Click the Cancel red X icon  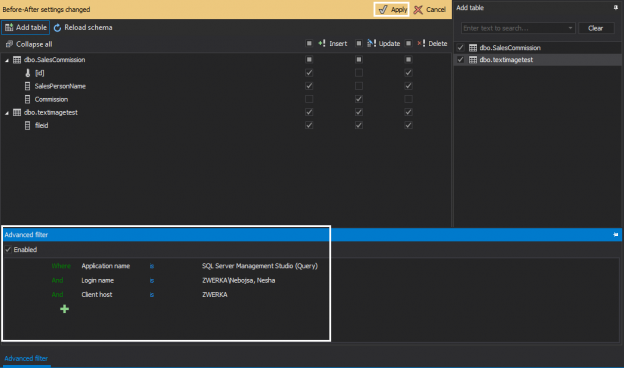(418, 10)
